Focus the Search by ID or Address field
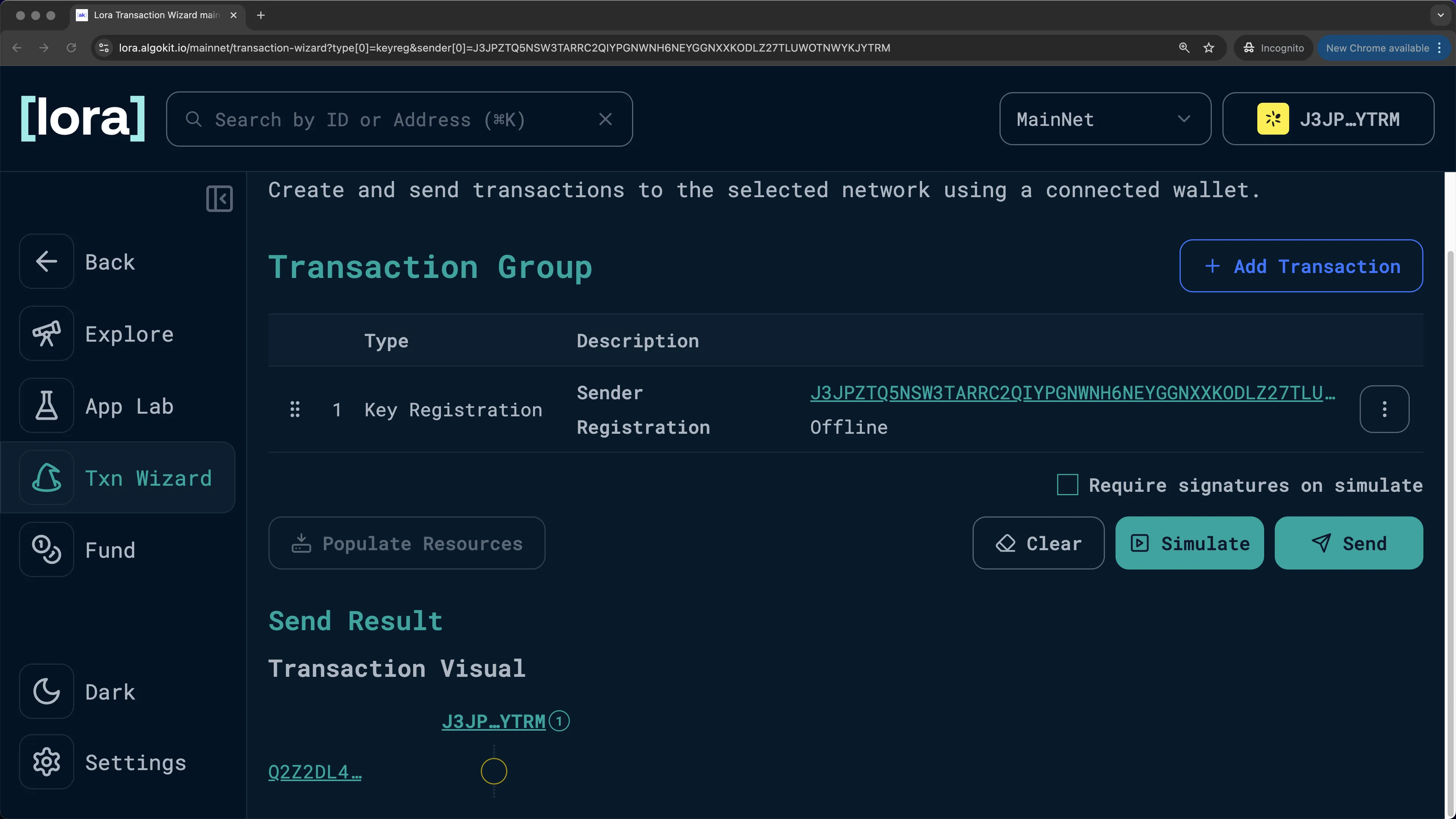The height and width of the screenshot is (819, 1456). (x=395, y=119)
